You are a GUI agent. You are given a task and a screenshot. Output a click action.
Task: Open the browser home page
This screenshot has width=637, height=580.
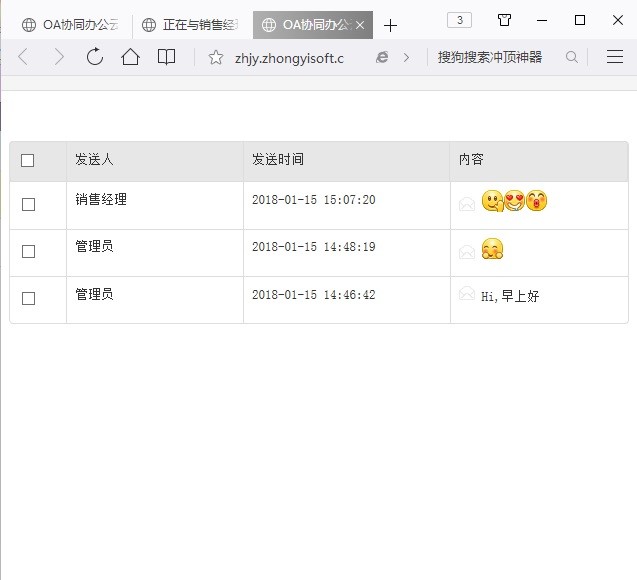click(130, 57)
